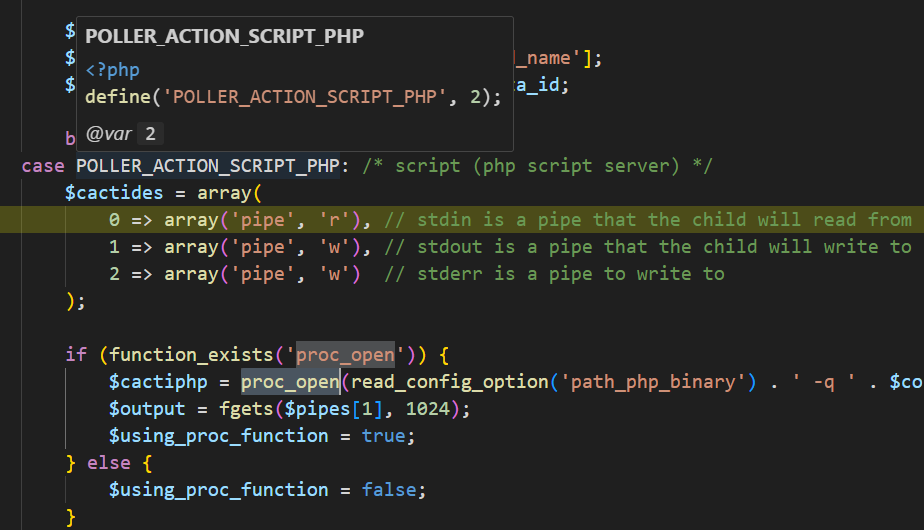
Task: Click the quoted 'POLLER_ACTION_SCRIPT_PHP' string inside define
Action: [x=304, y=96]
